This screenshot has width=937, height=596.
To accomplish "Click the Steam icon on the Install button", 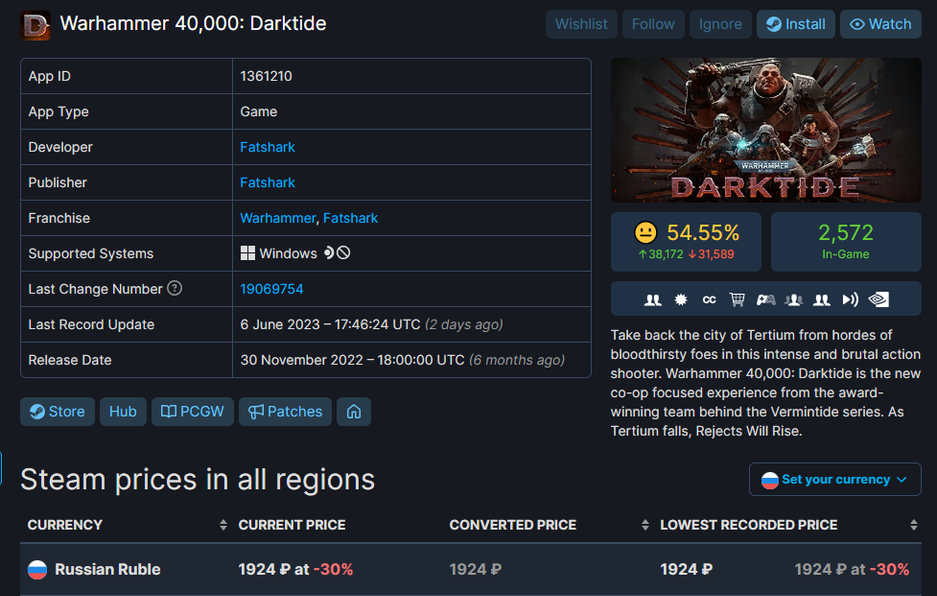I will (x=774, y=25).
